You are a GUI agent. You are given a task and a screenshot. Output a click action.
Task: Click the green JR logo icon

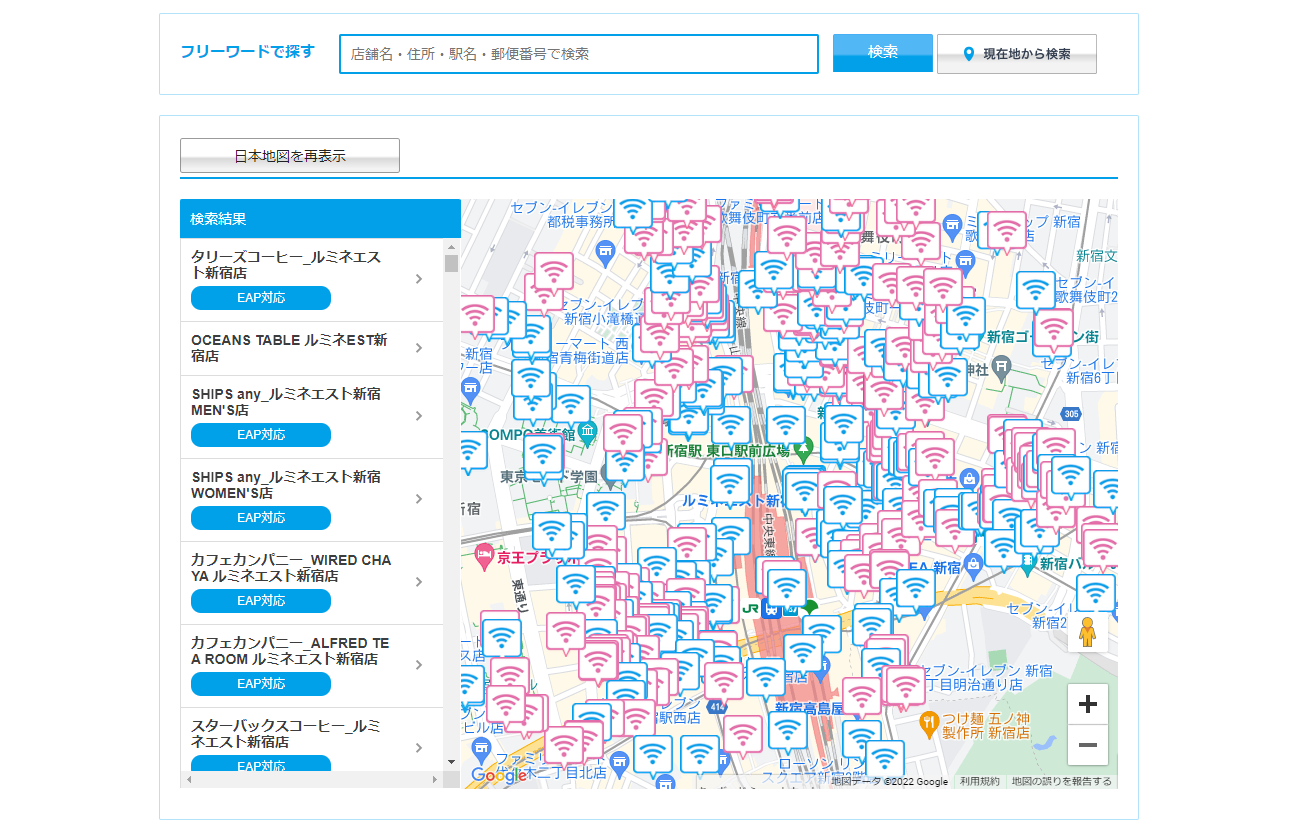pos(751,607)
